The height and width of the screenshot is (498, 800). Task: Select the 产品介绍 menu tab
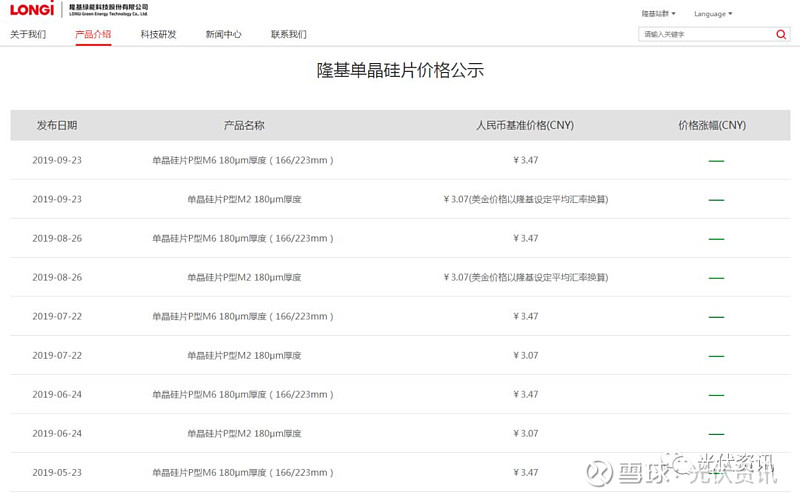tap(93, 34)
